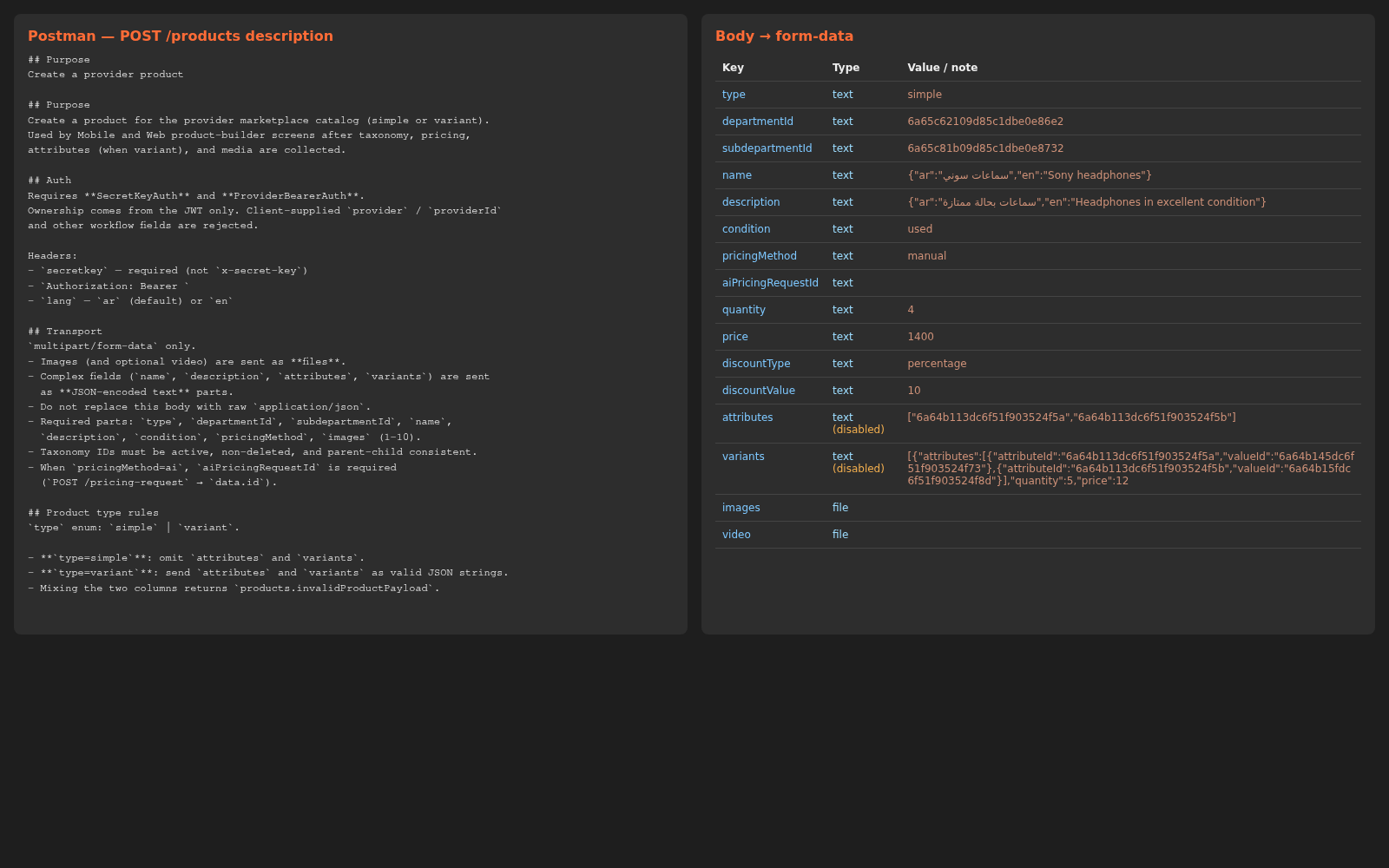This screenshot has height=868, width=1389.
Task: Click the '## Transport' heading line
Action: pyautogui.click(x=65, y=332)
